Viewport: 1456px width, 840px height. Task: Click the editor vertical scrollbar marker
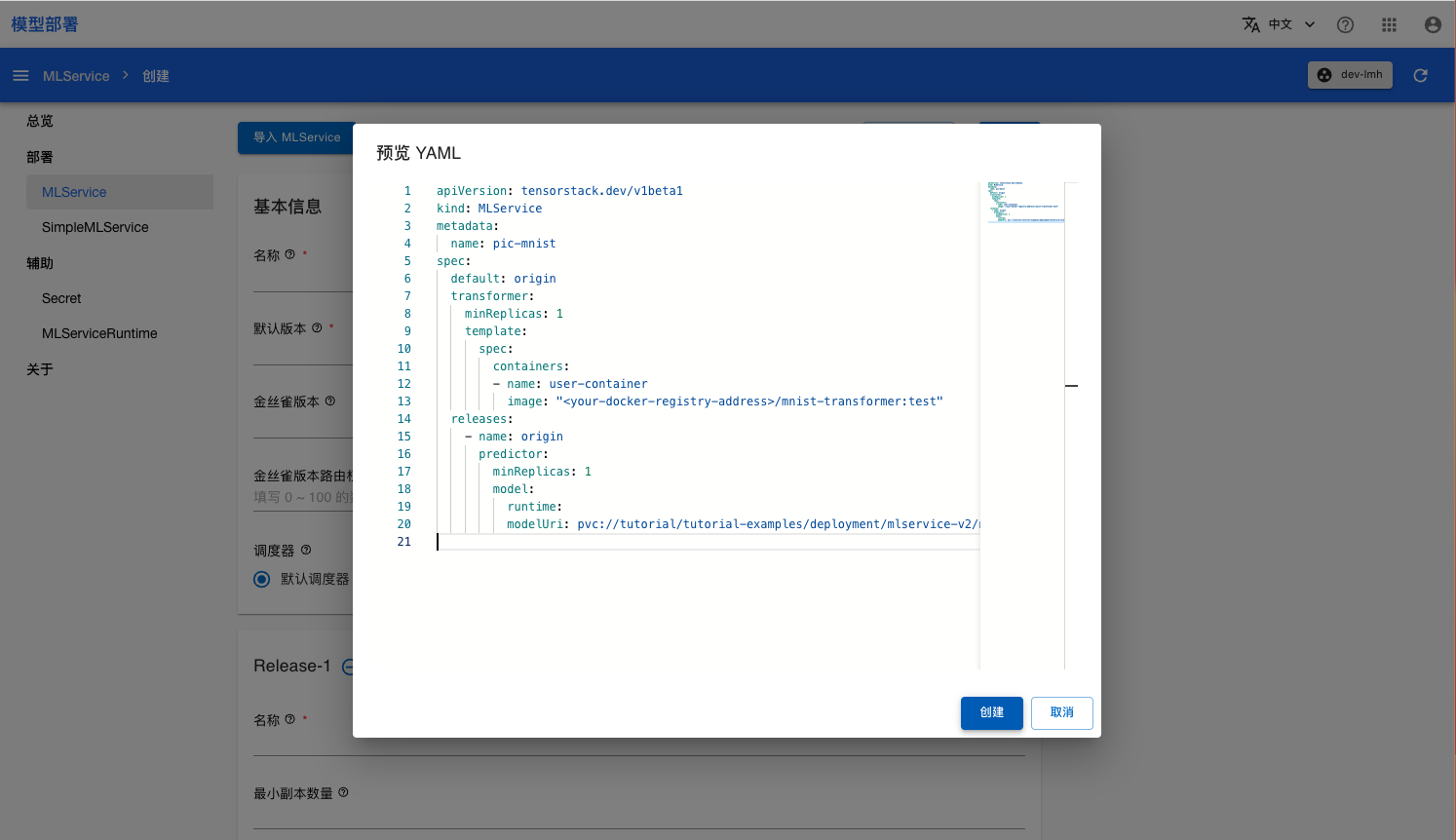(1071, 386)
